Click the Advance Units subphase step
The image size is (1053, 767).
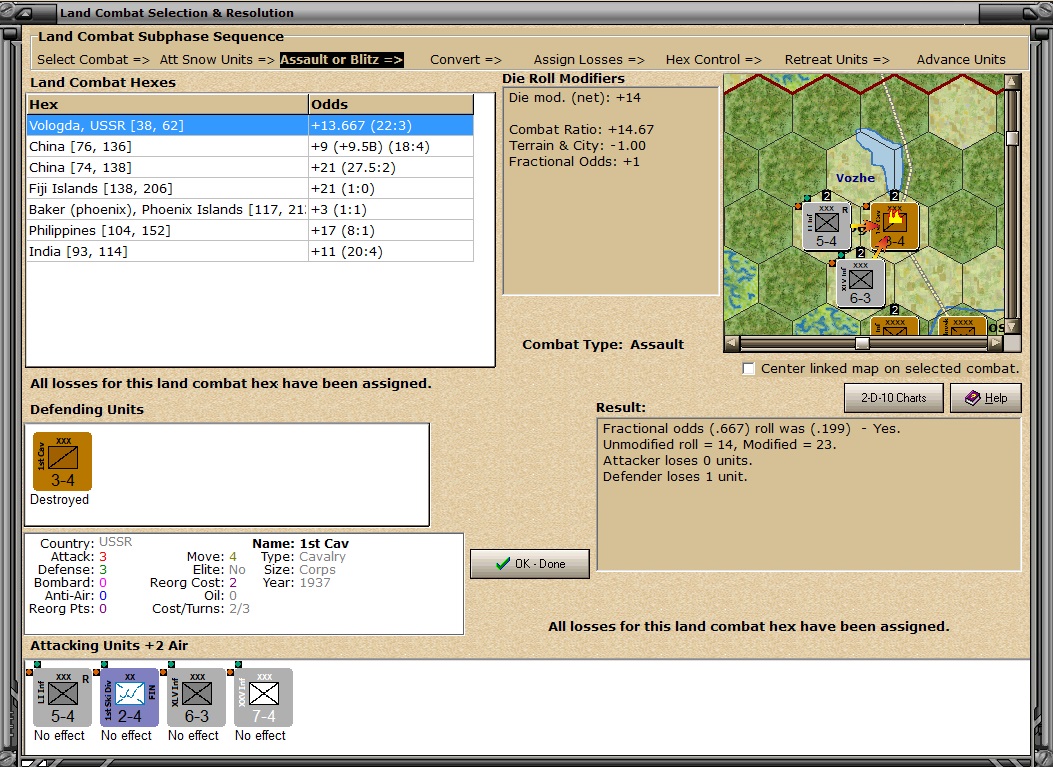point(961,59)
